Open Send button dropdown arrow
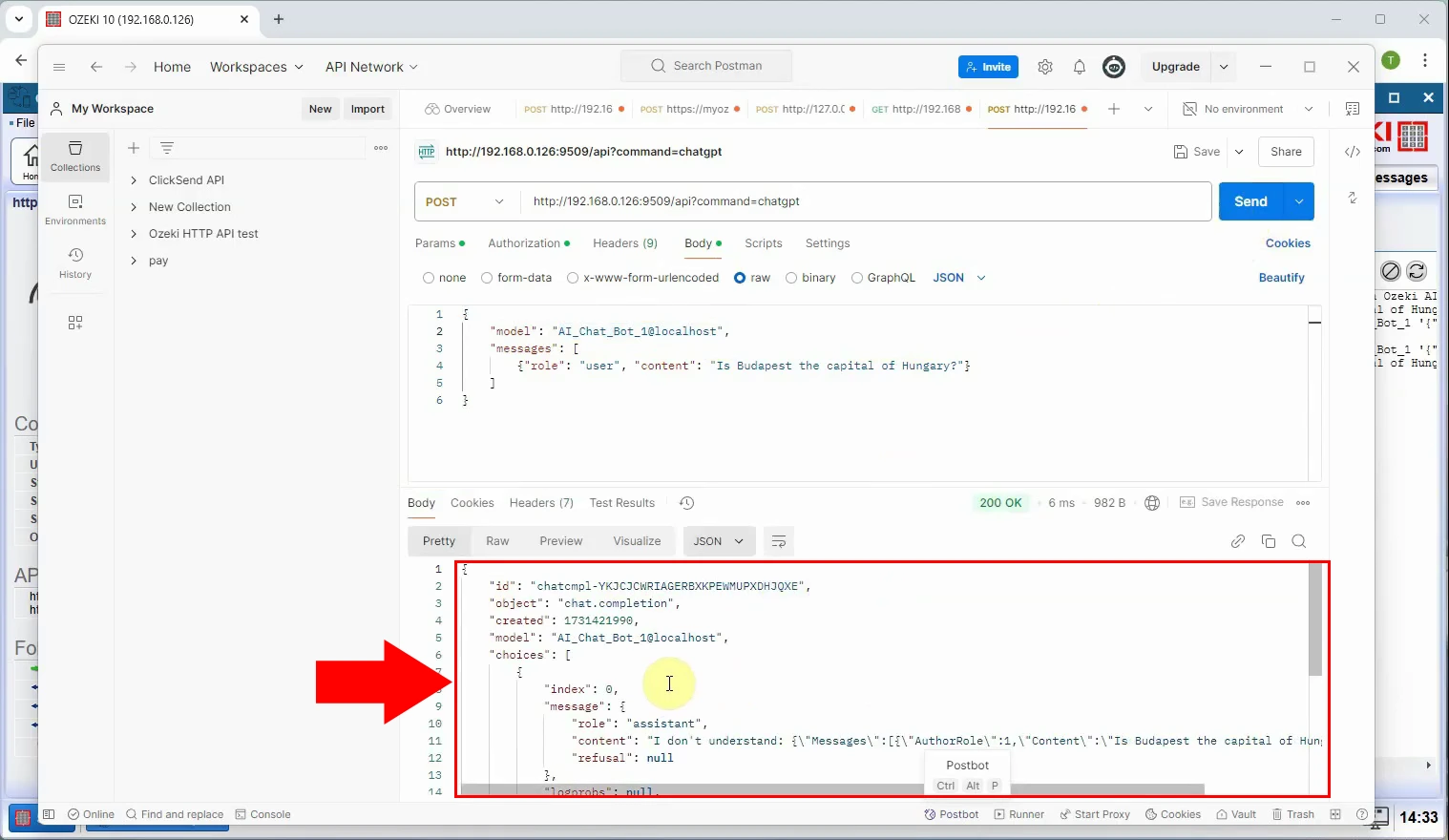Image resolution: width=1449 pixels, height=840 pixels. point(1299,201)
